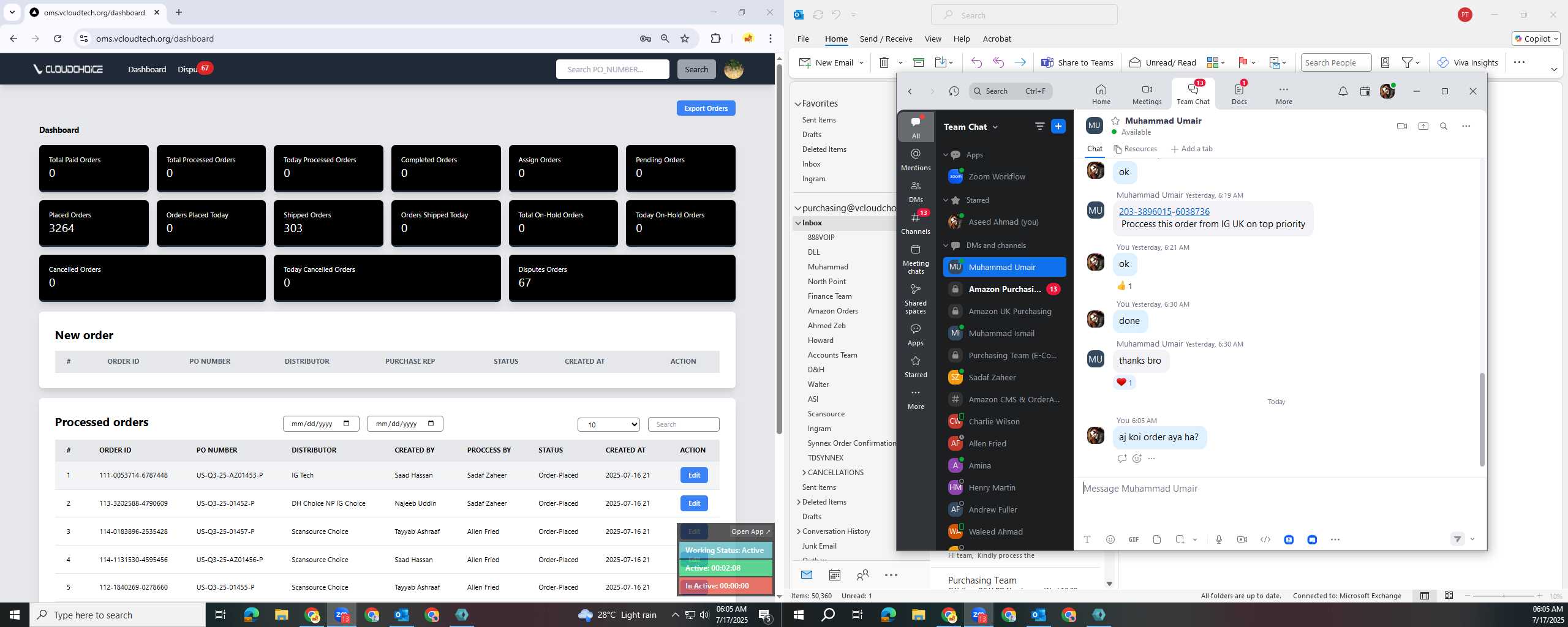1568x627 pixels.
Task: Open first processed orders date picker
Action: (x=346, y=424)
